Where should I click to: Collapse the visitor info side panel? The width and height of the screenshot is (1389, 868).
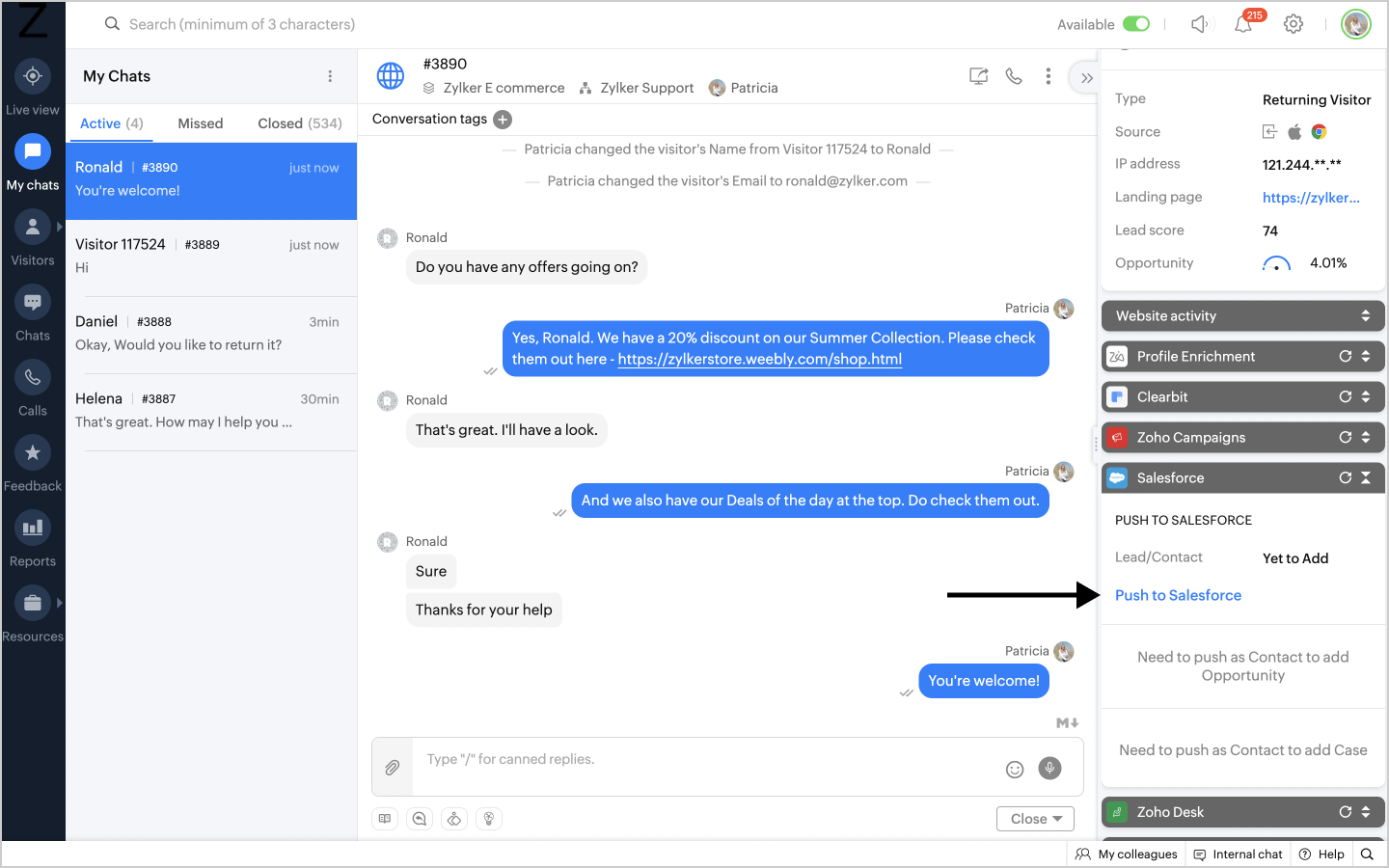coord(1086,78)
